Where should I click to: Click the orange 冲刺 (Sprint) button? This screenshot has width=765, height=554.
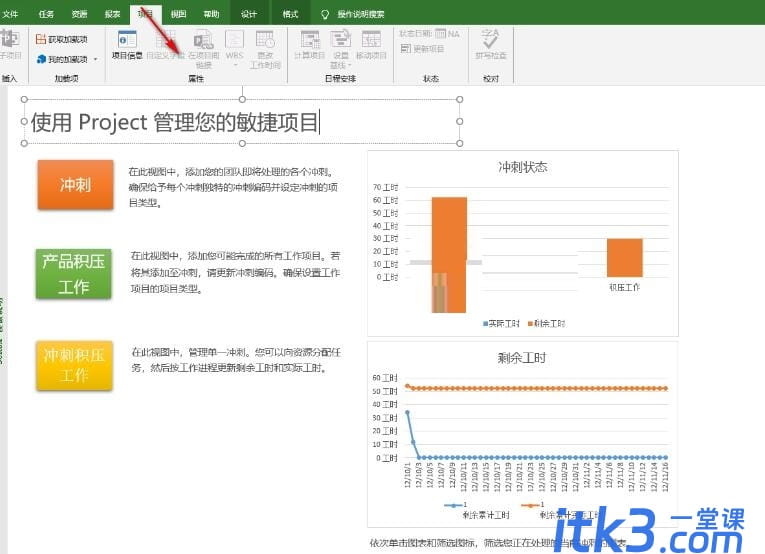tap(75, 185)
